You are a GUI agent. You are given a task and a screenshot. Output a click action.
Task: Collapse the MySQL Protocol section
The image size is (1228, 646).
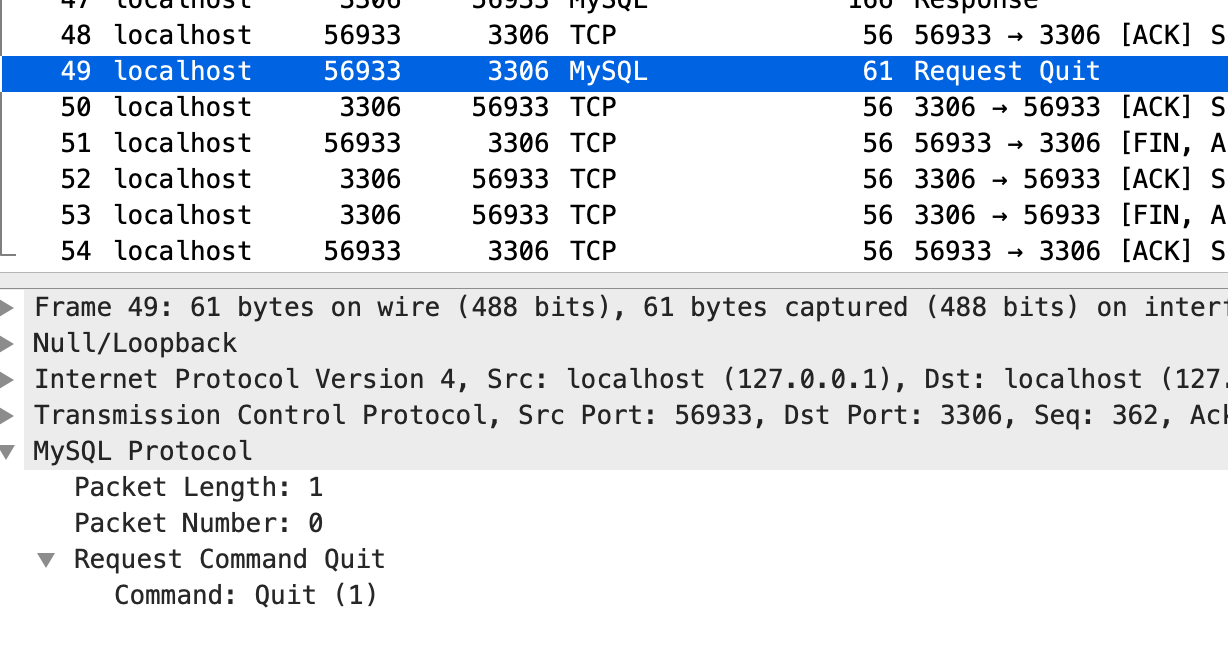click(10, 451)
